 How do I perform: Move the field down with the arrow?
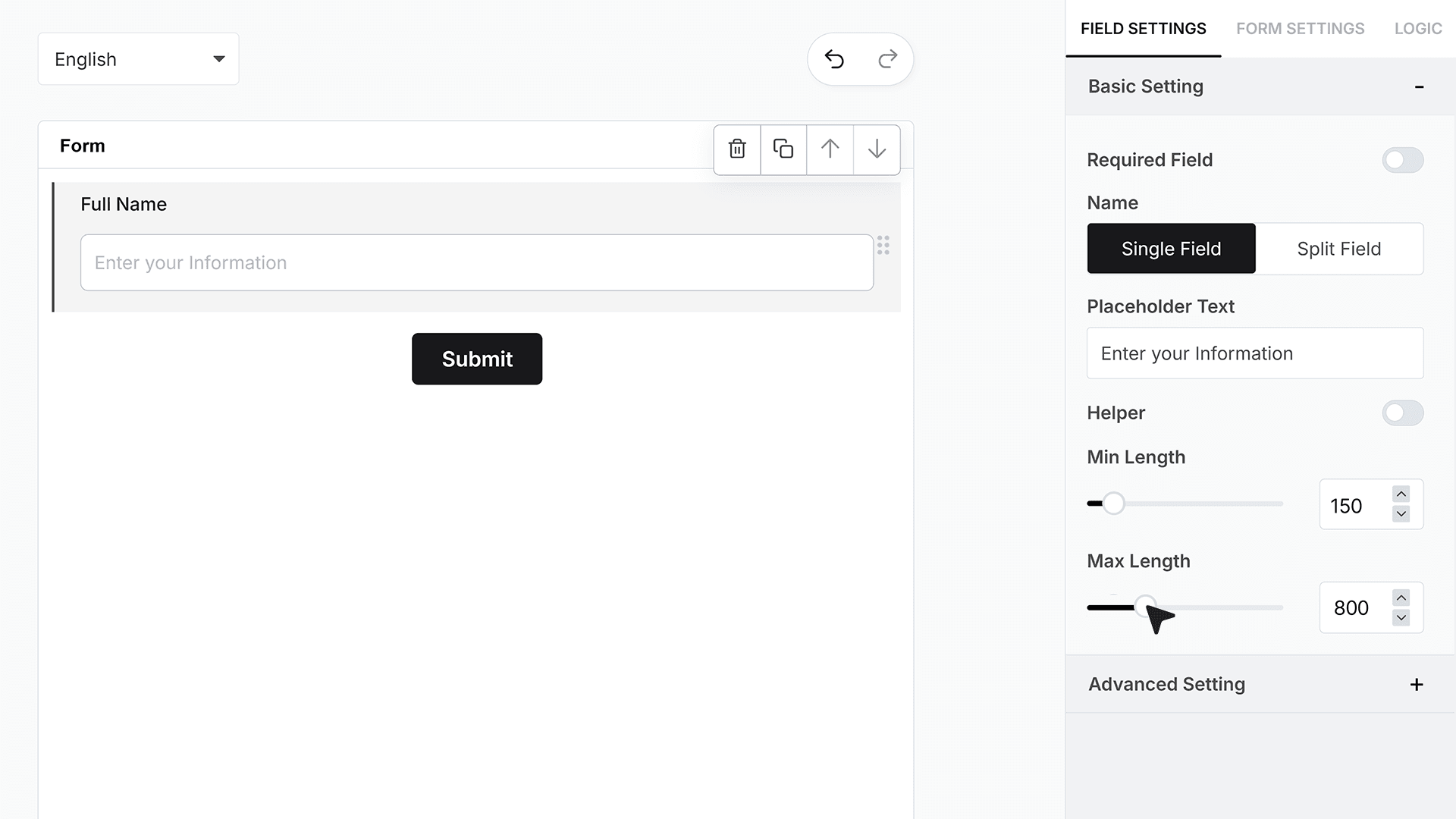[877, 149]
